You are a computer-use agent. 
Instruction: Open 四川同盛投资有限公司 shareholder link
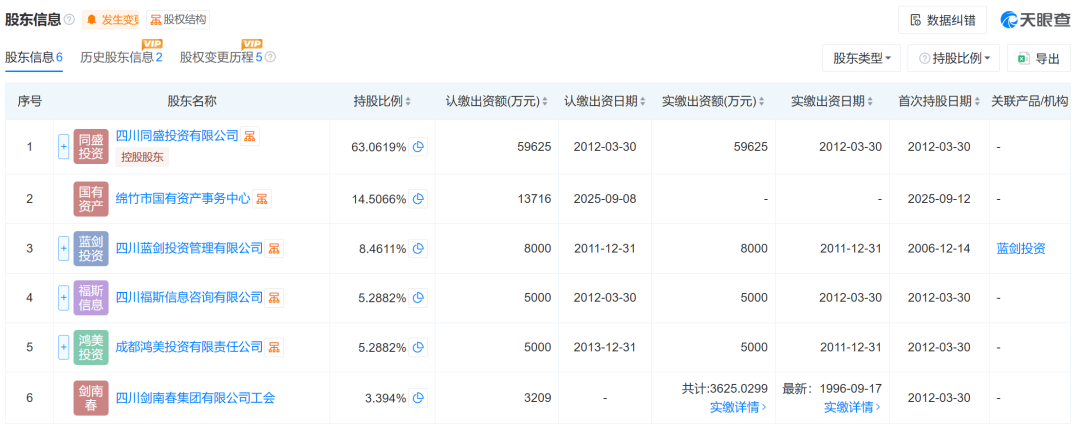(x=177, y=136)
